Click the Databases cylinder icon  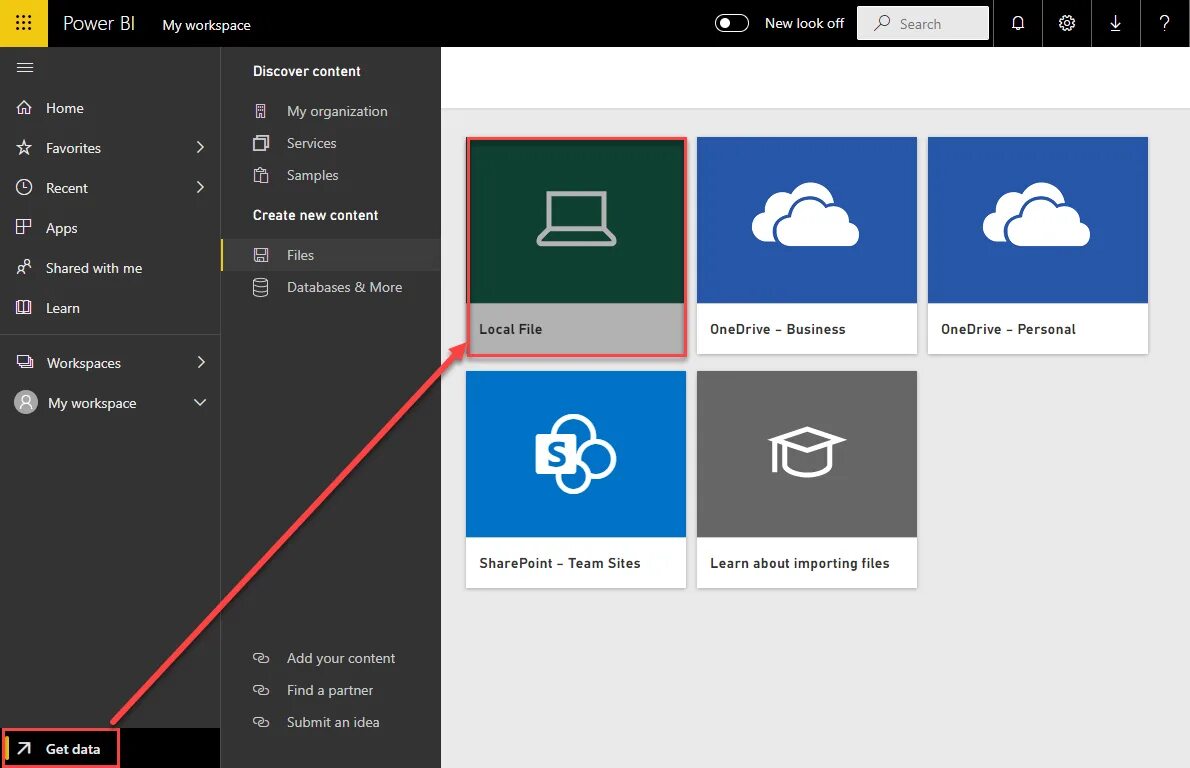click(260, 287)
